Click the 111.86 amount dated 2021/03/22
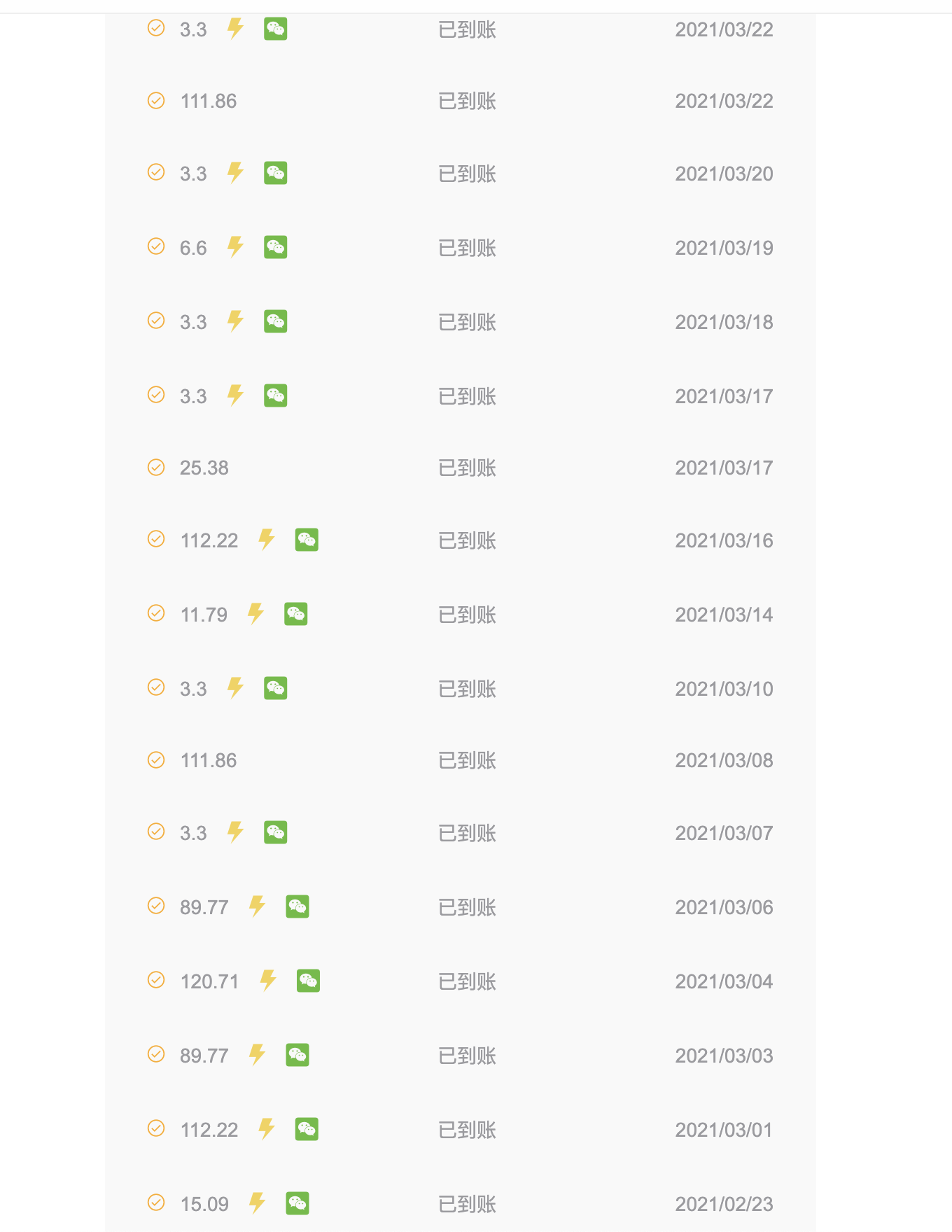952x1232 pixels. (x=209, y=101)
